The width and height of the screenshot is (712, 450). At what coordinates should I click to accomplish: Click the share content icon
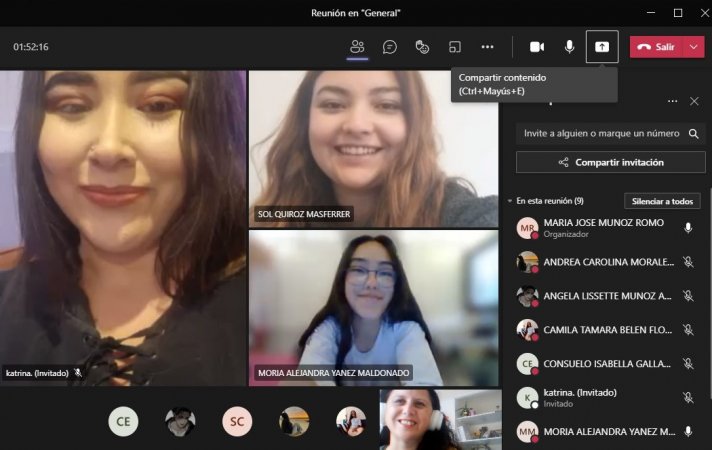[x=602, y=47]
